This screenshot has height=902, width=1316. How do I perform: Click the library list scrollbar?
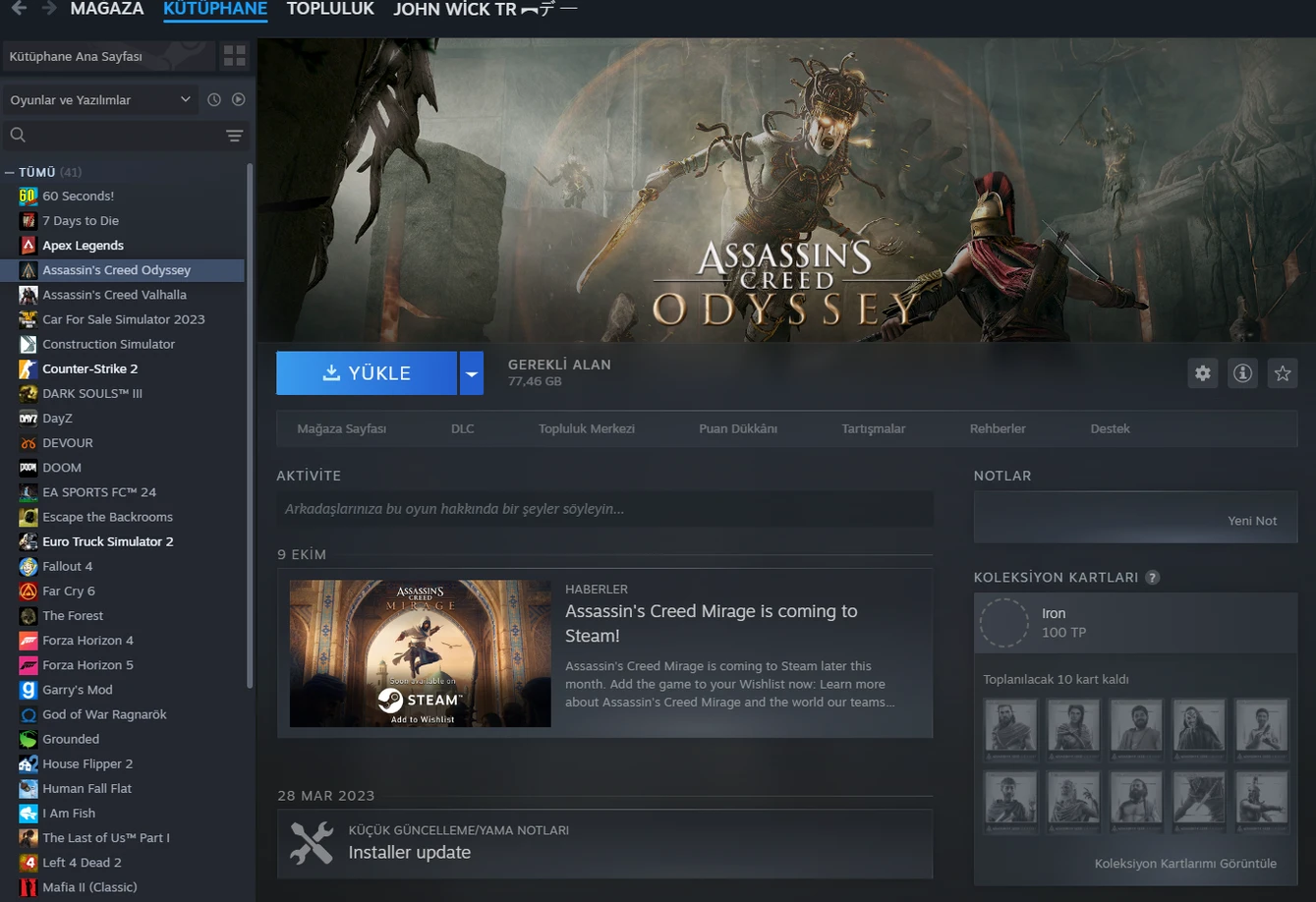click(x=250, y=425)
